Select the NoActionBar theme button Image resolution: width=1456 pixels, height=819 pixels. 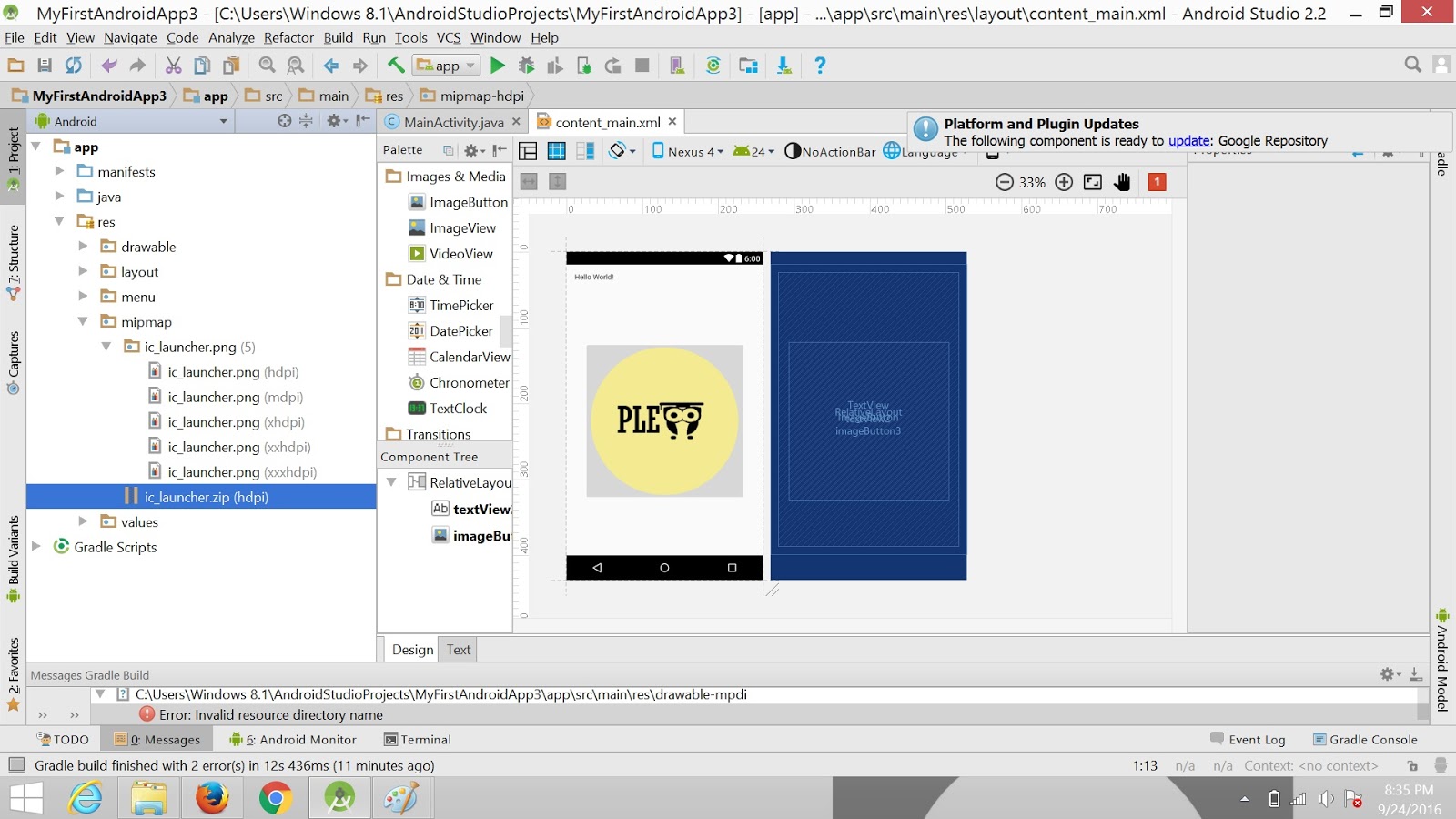tap(830, 151)
